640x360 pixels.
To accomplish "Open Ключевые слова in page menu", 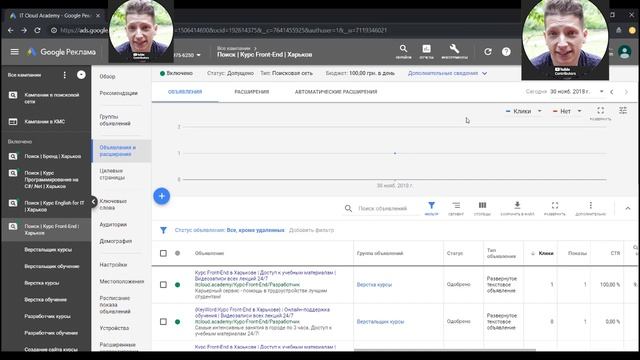I will click(x=113, y=204).
